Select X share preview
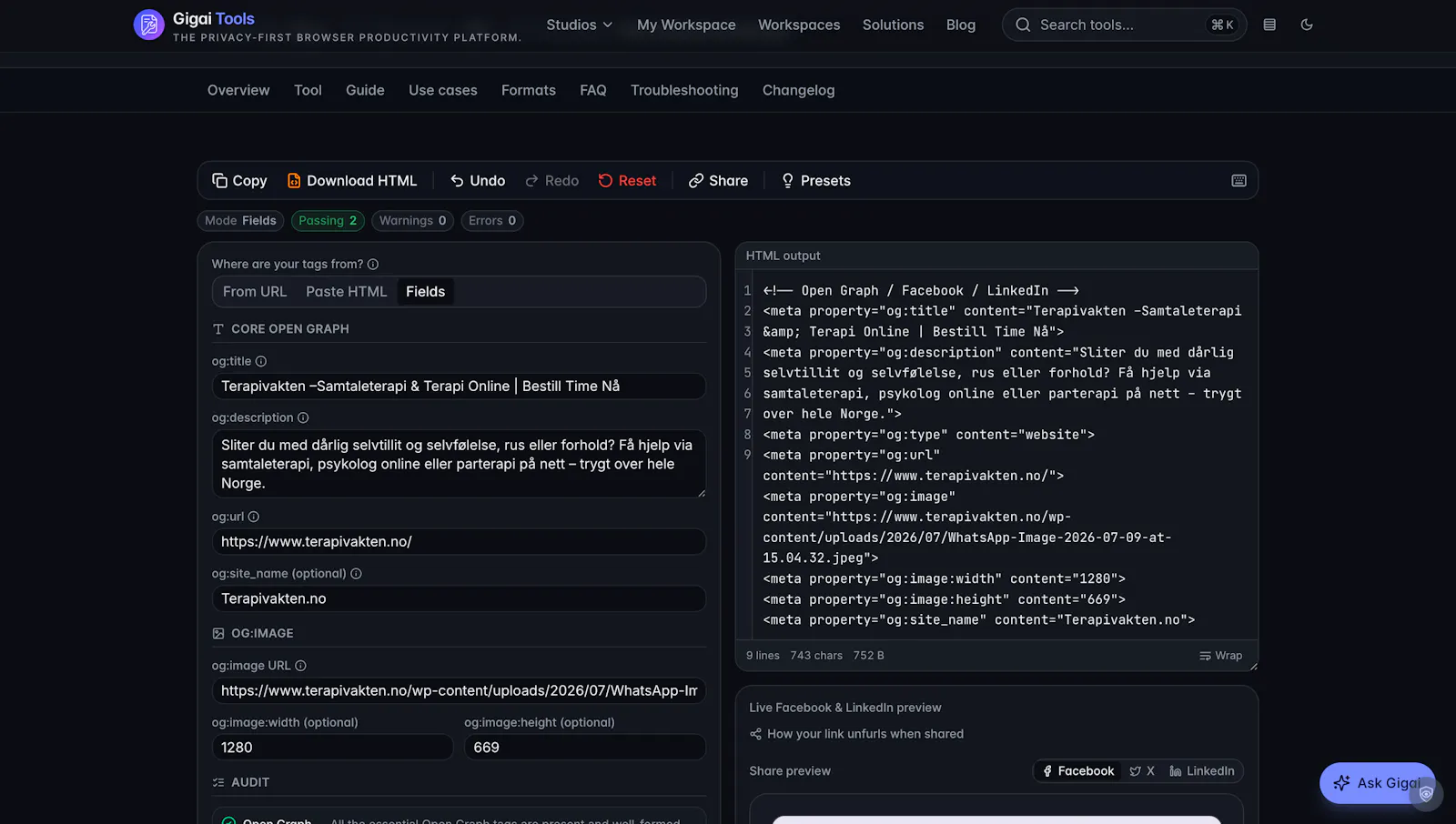Screen dimensions: 1456x824 1142,771
